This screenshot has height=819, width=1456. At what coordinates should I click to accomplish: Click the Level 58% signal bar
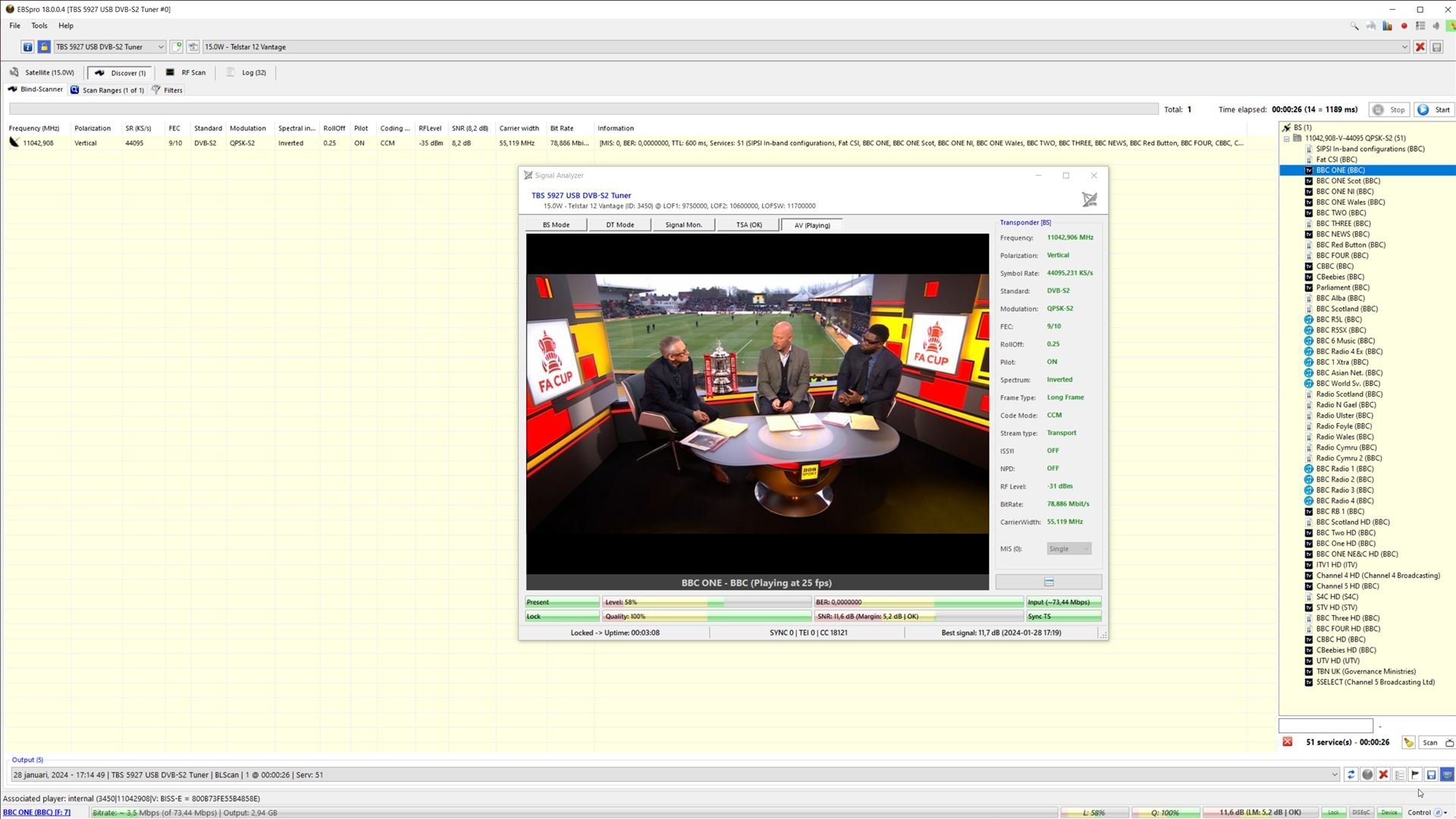(x=707, y=602)
